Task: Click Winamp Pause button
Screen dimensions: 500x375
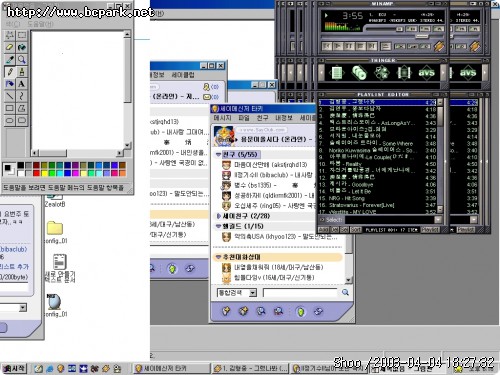Action: click(349, 46)
